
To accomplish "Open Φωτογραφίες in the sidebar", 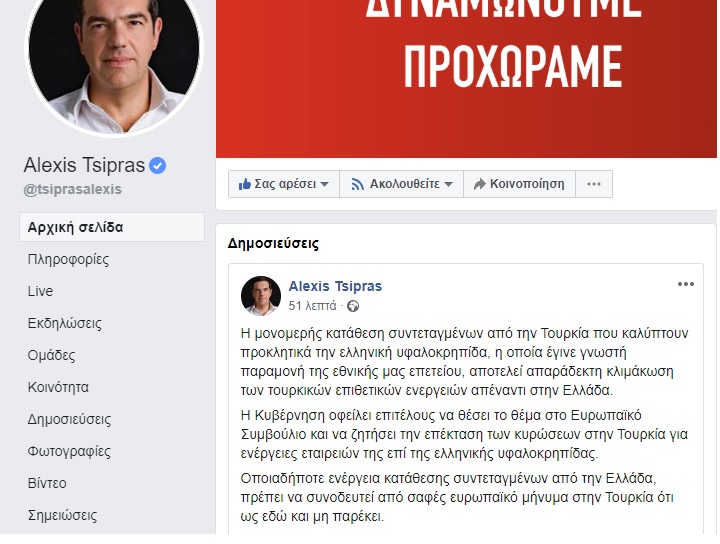I will coord(69,451).
